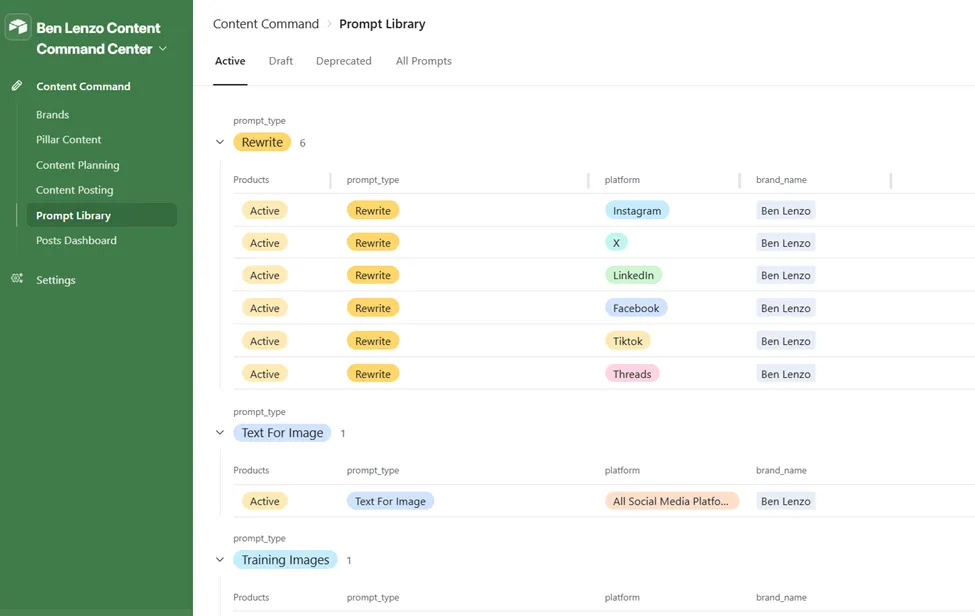This screenshot has height=616, width=975.
Task: Collapse the Text For Image group
Action: [x=219, y=432]
